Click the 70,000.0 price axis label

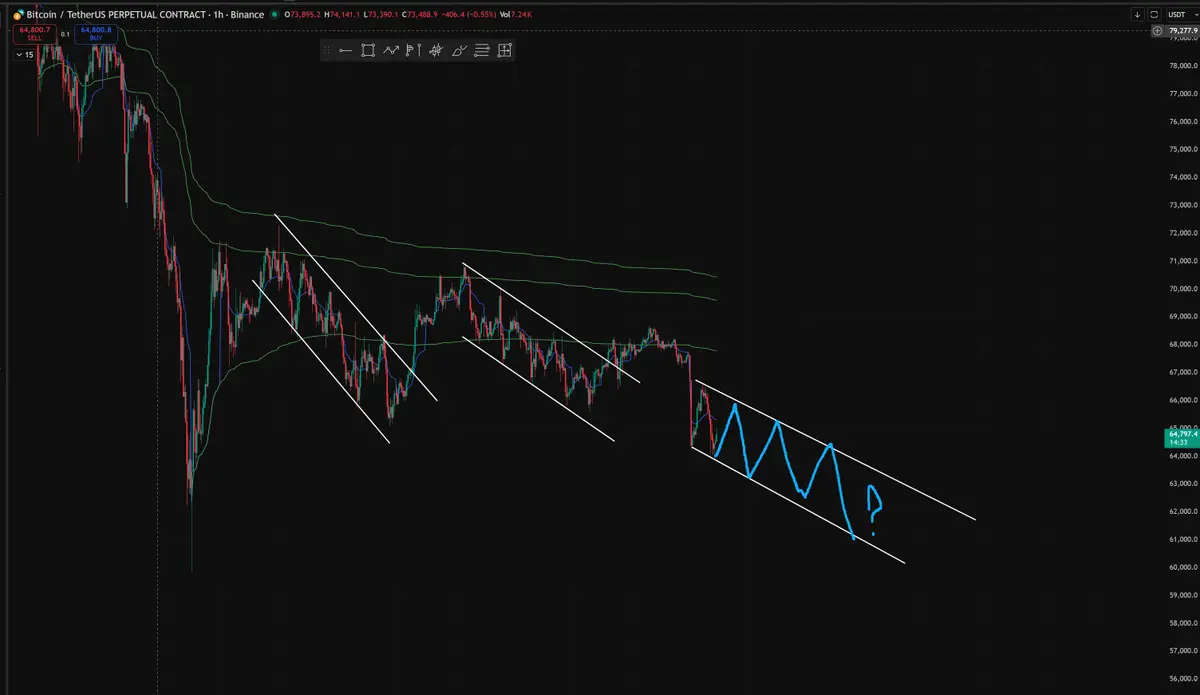[1183, 289]
